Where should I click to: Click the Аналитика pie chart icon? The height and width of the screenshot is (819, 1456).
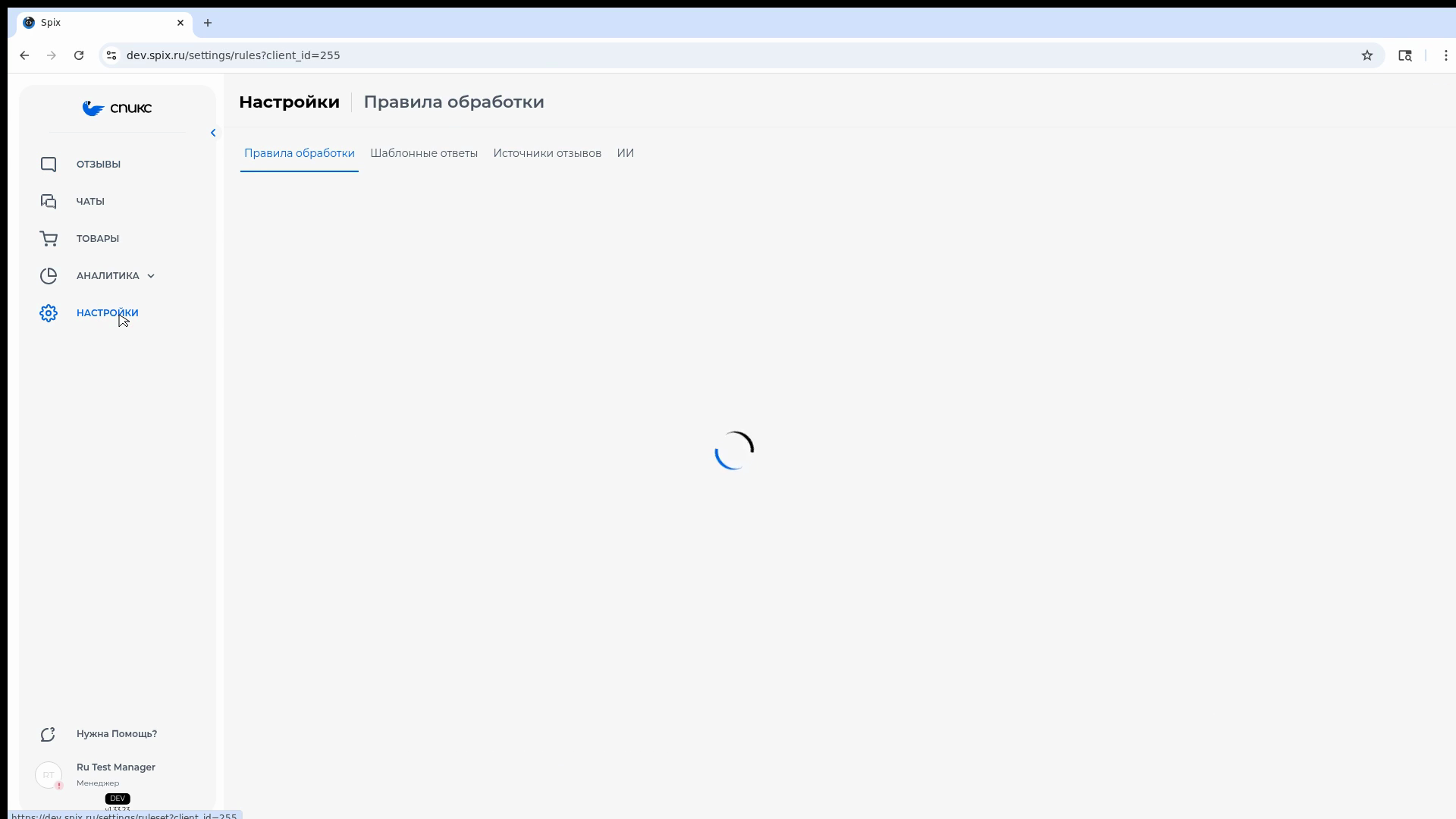[49, 276]
